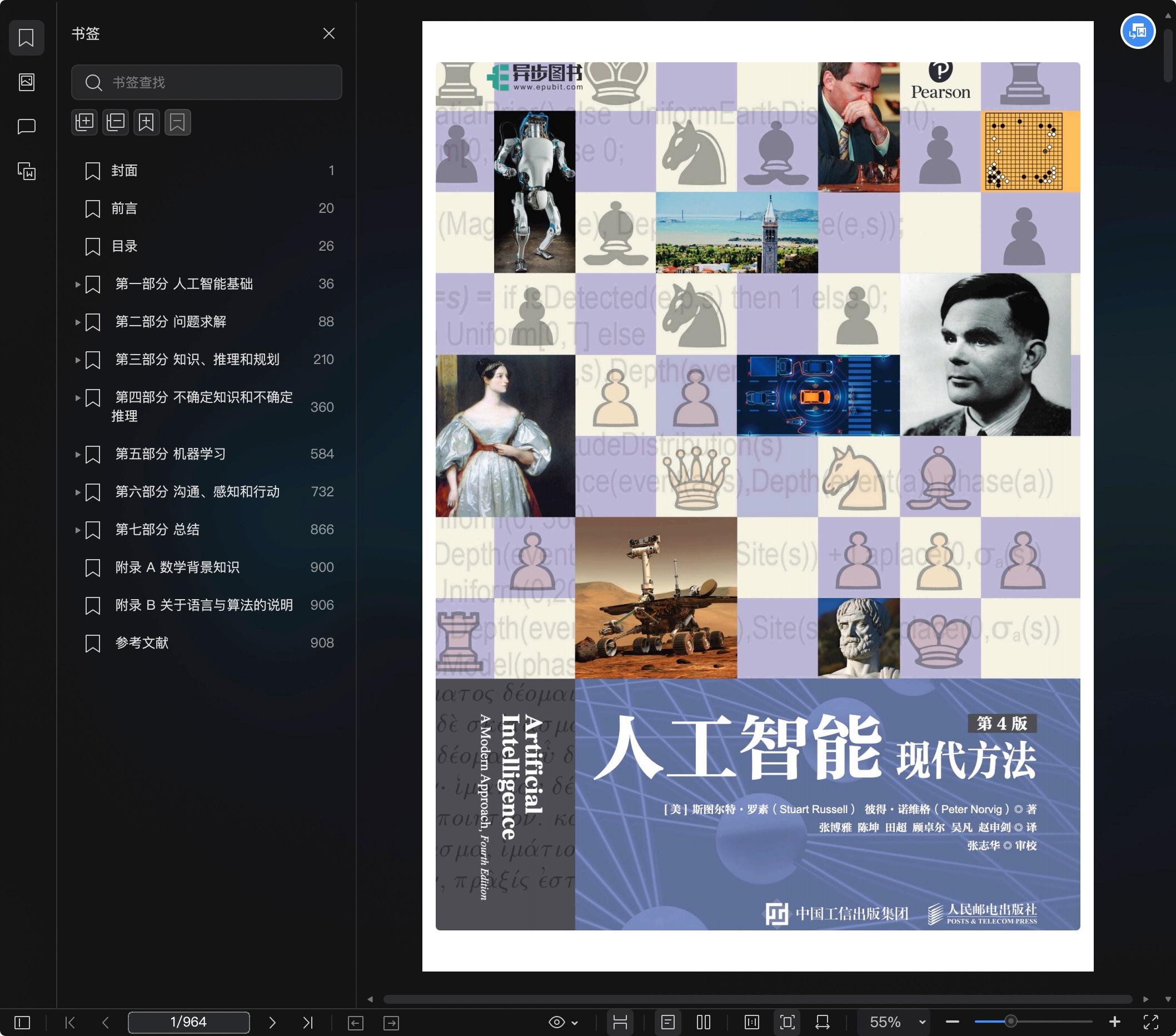This screenshot has width=1176, height=1036.
Task: Go to the previous page
Action: (105, 1022)
